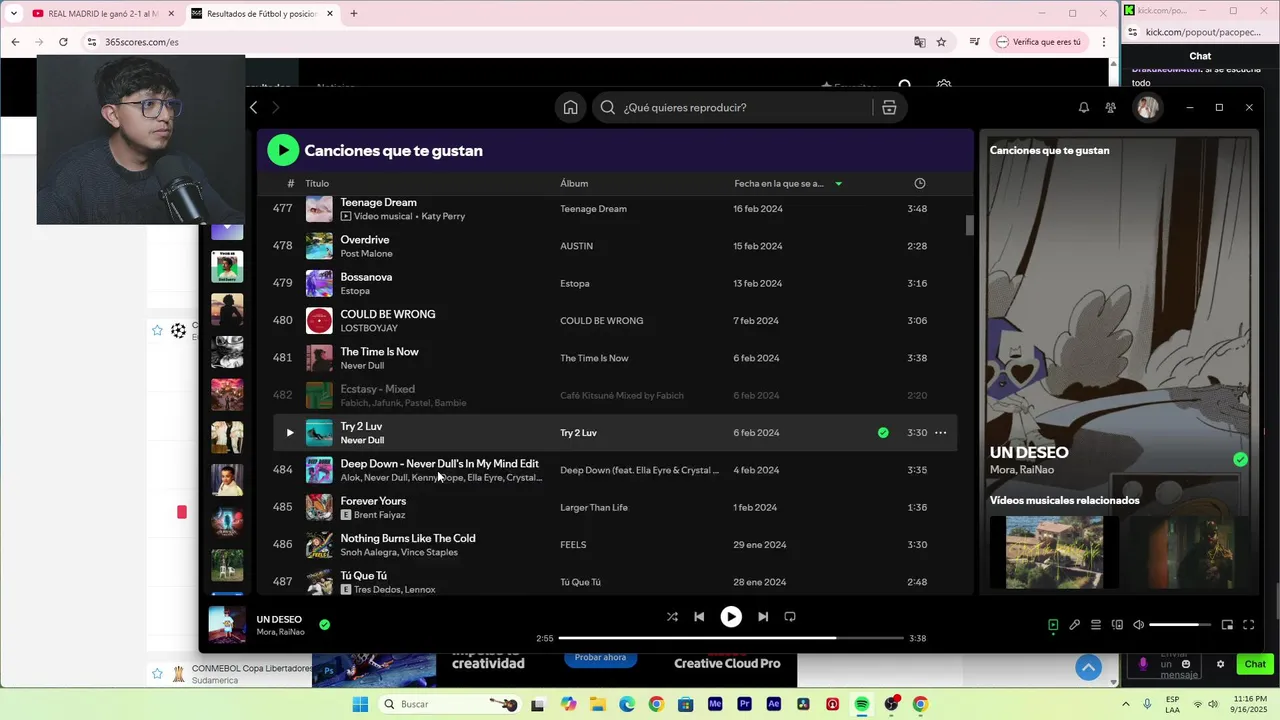Image resolution: width=1280 pixels, height=720 pixels.
Task: Open more options for Try 2 Luv
Action: click(940, 433)
